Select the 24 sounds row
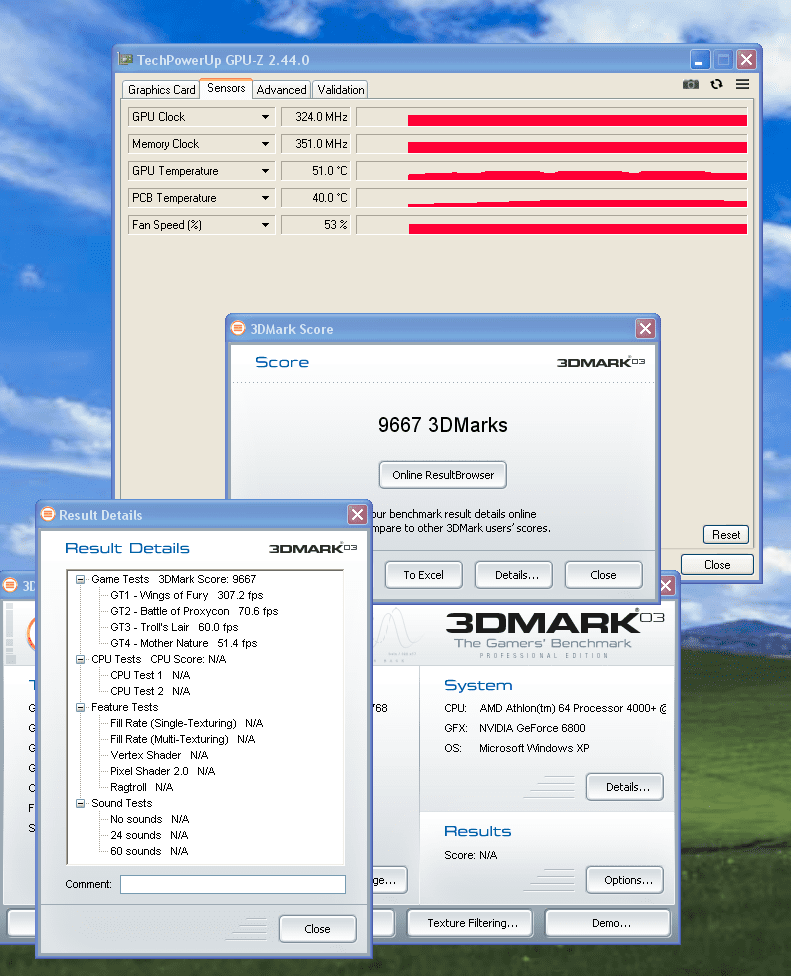 (149, 835)
